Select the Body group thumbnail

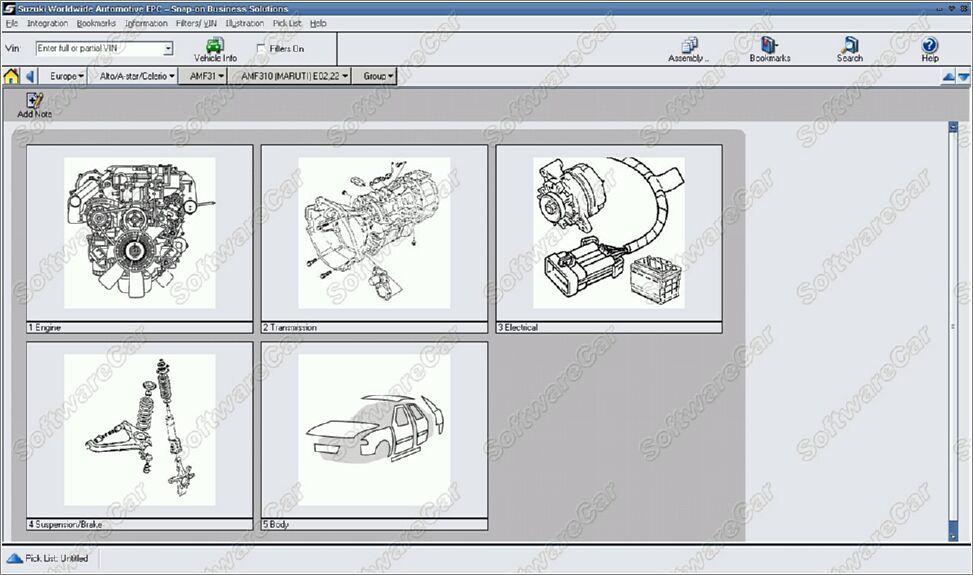tap(374, 430)
